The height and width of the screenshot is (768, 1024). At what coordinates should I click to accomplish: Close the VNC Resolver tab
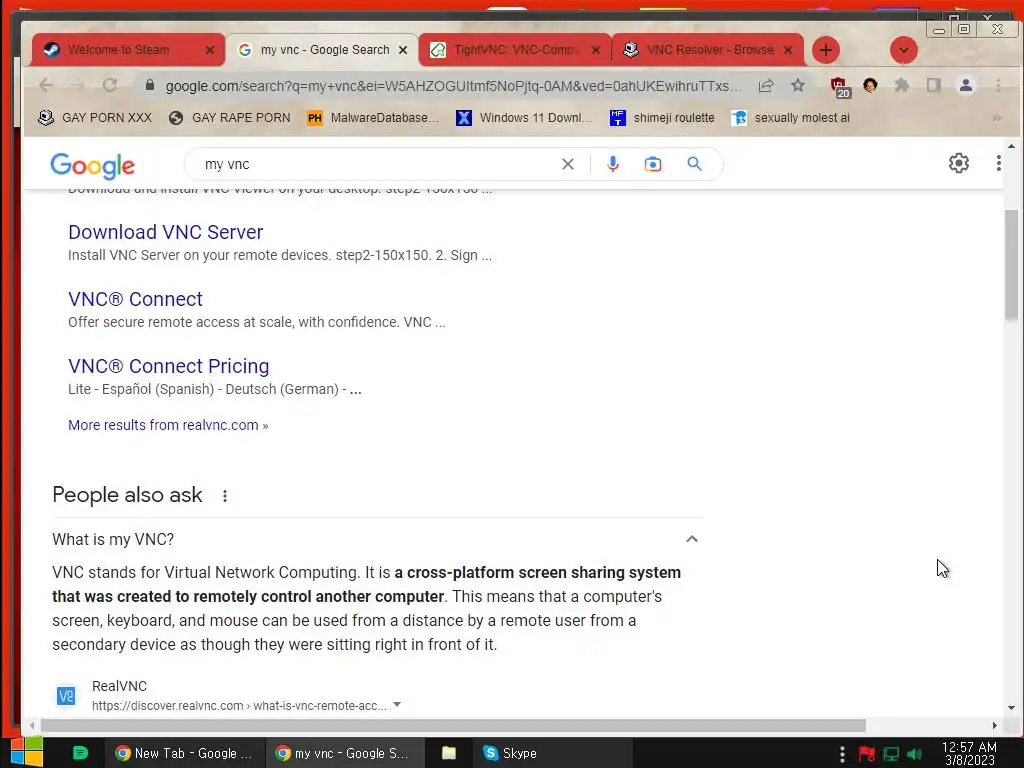[x=788, y=50]
